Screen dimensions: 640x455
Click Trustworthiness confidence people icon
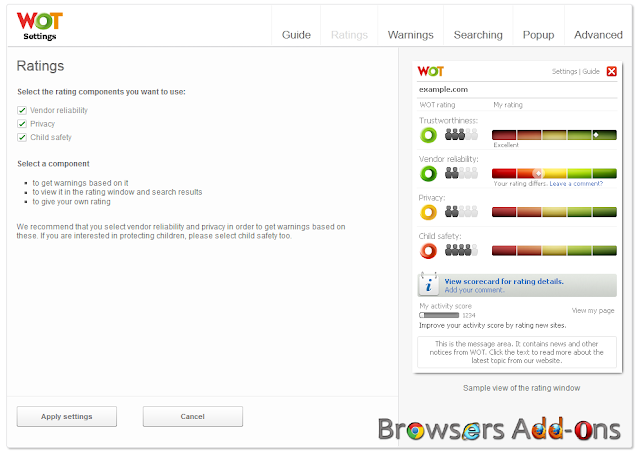click(461, 134)
